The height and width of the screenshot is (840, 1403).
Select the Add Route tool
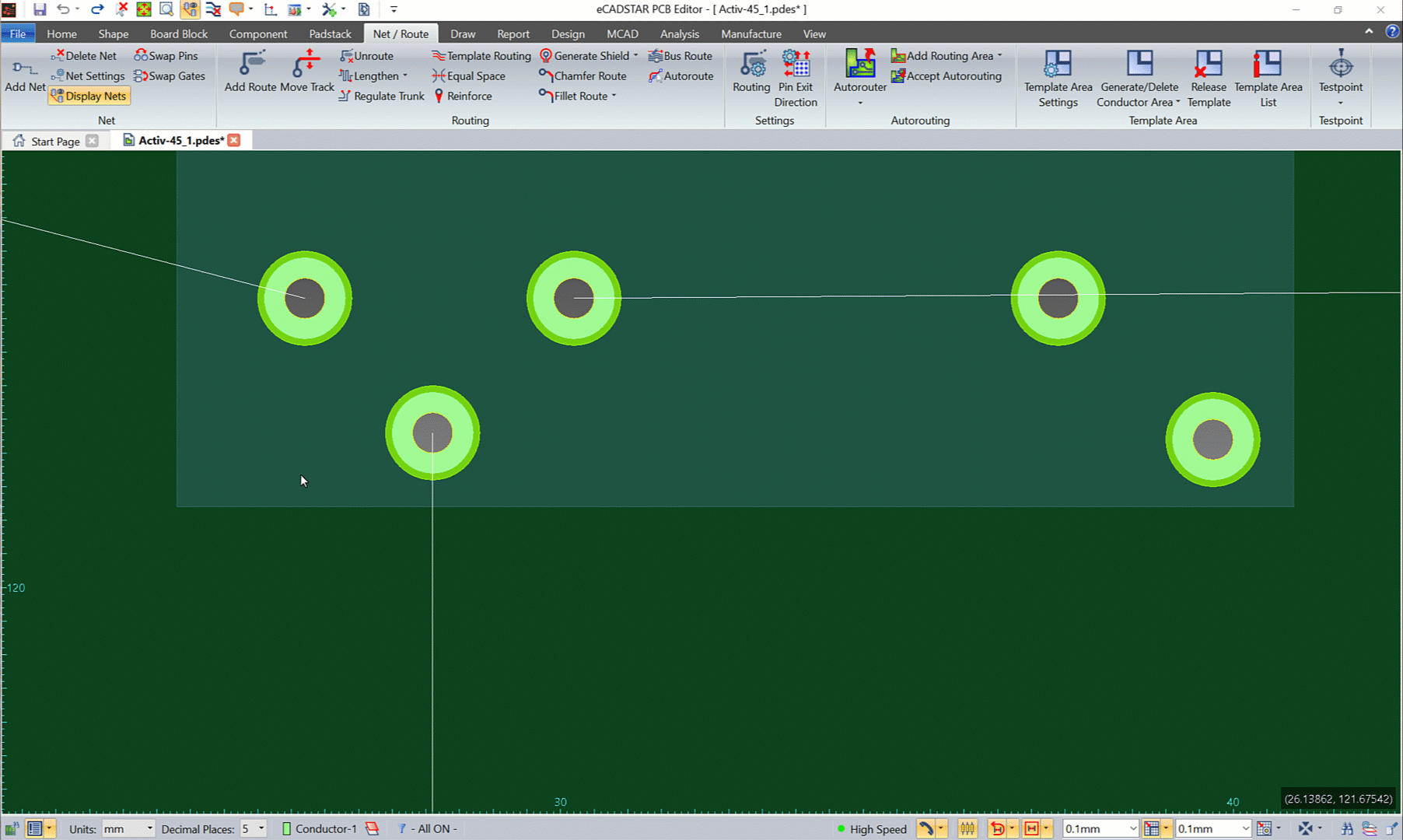click(250, 72)
